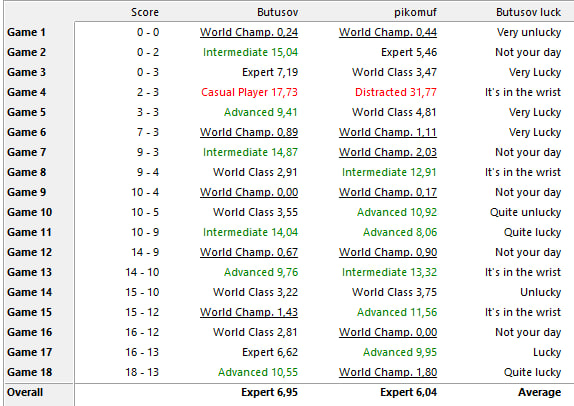Open Butusov's World Champ. 1,43 link in Game 15

[249, 312]
